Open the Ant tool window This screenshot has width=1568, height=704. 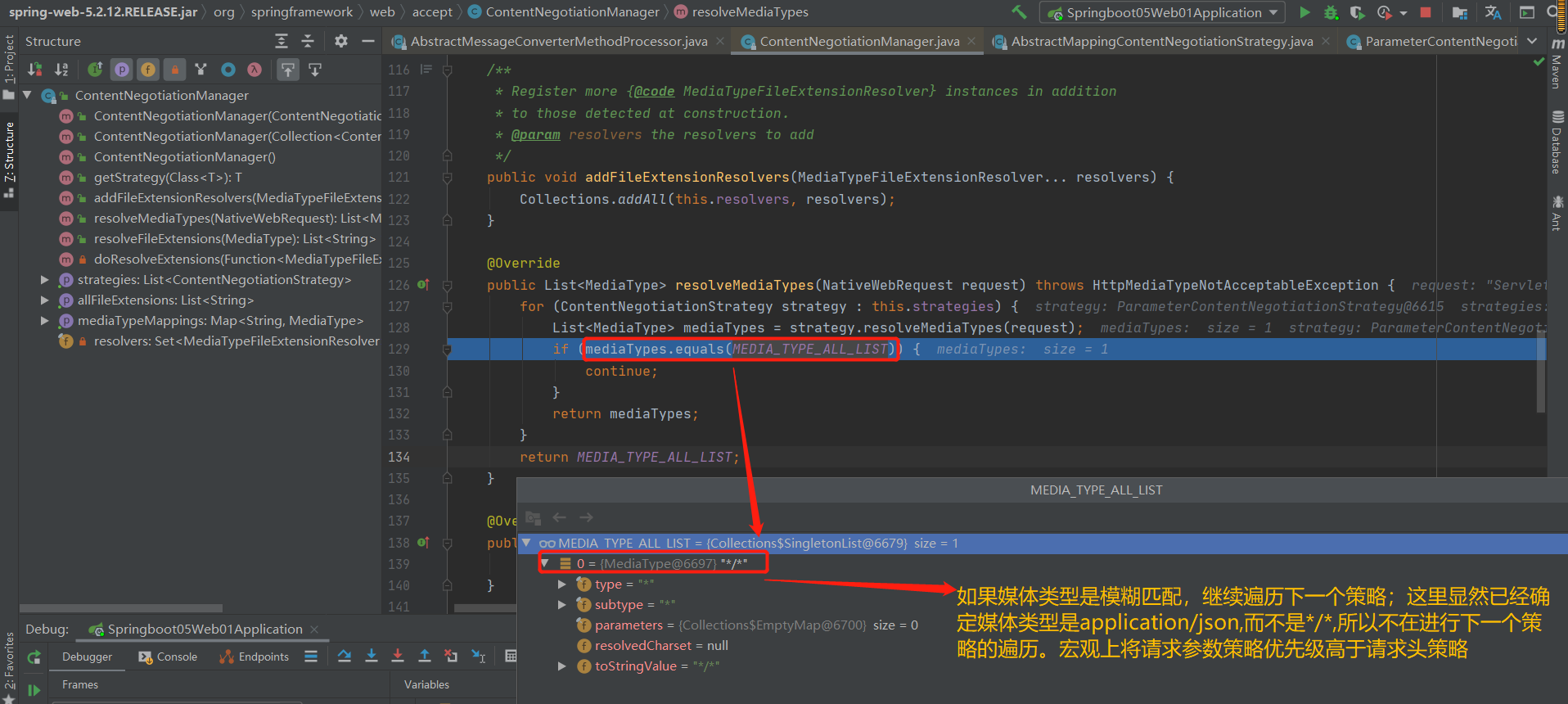[x=1557, y=213]
